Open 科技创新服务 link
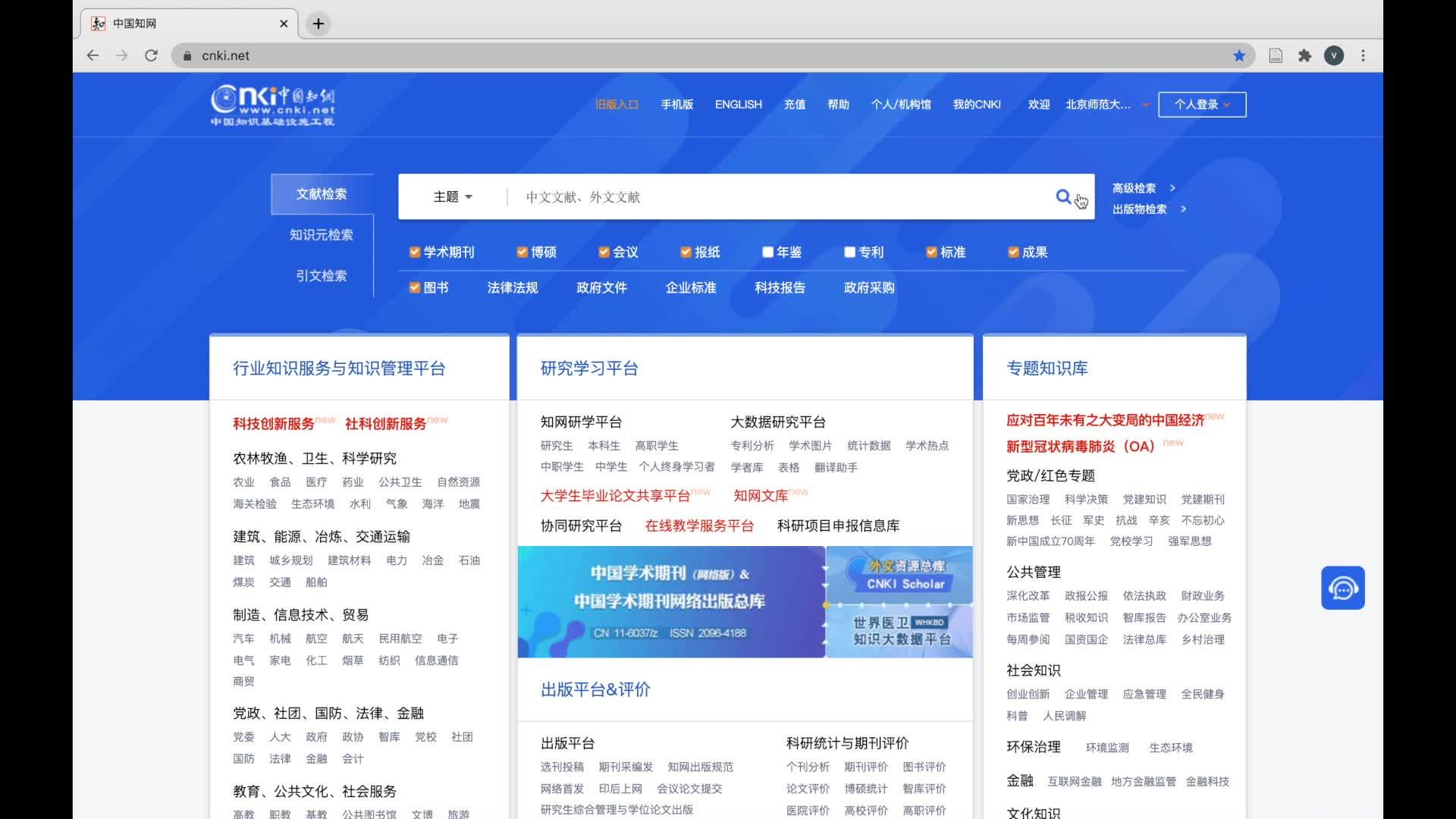The image size is (1456, 819). click(274, 424)
